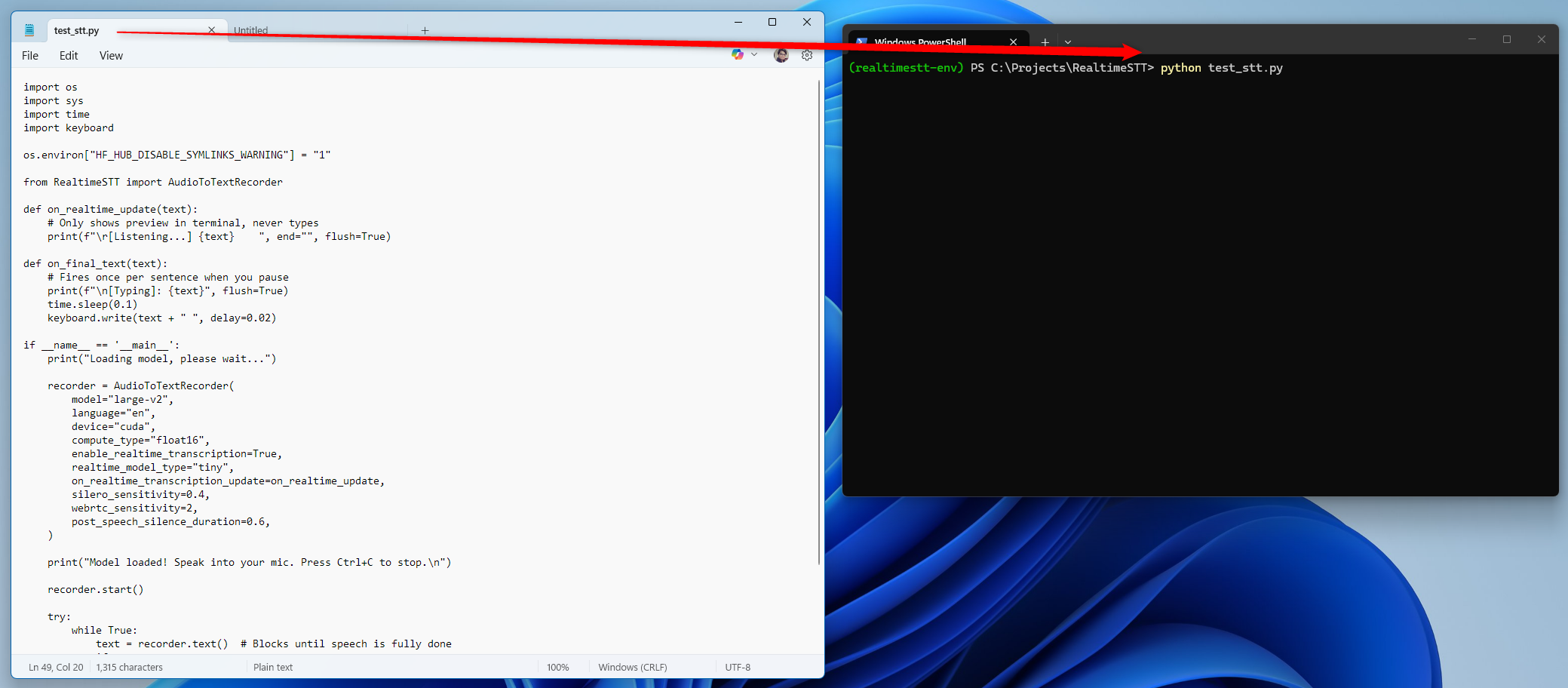Select the Windows PowerShell terminal tab

click(938, 42)
